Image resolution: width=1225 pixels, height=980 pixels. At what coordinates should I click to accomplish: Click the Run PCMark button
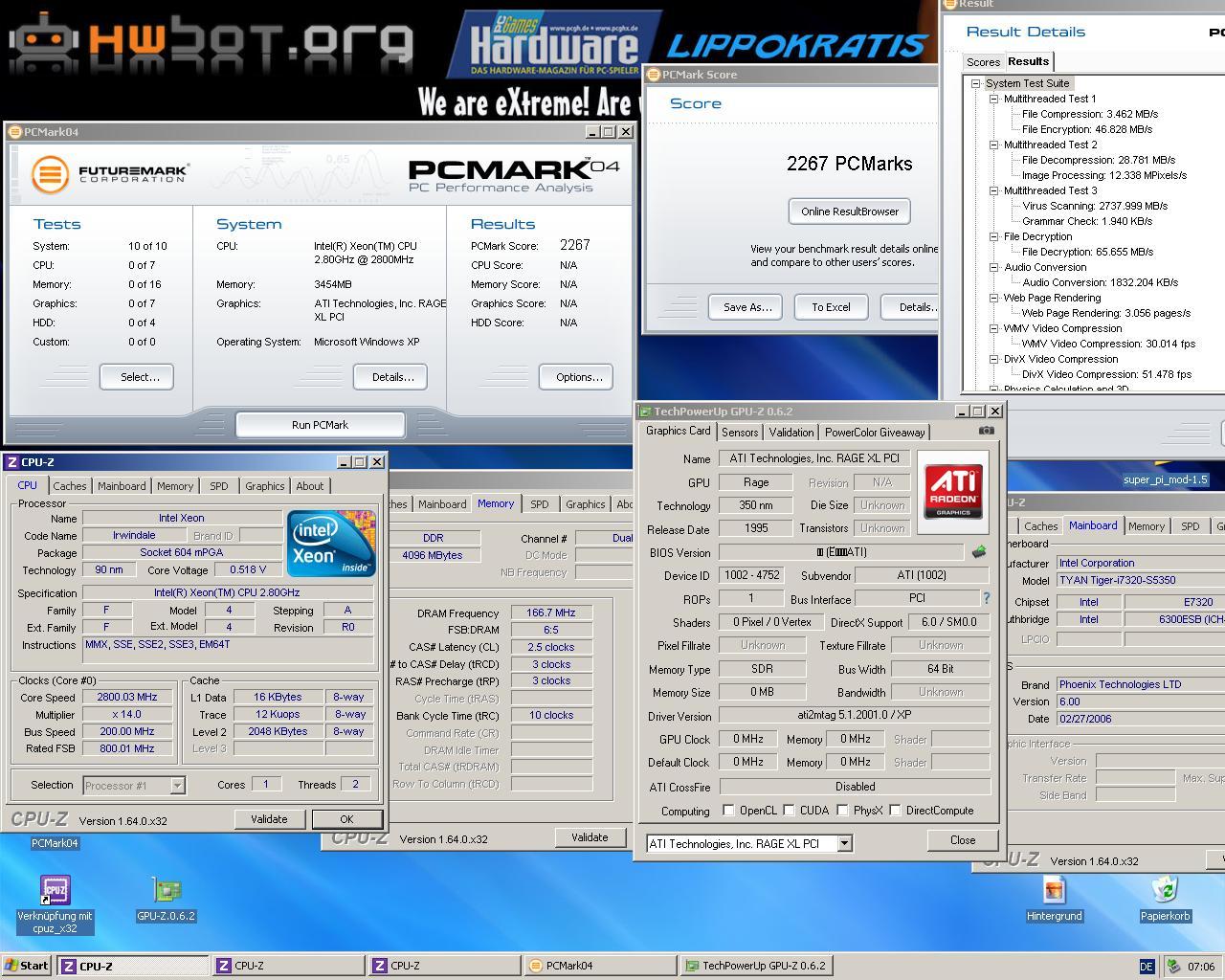coord(320,425)
